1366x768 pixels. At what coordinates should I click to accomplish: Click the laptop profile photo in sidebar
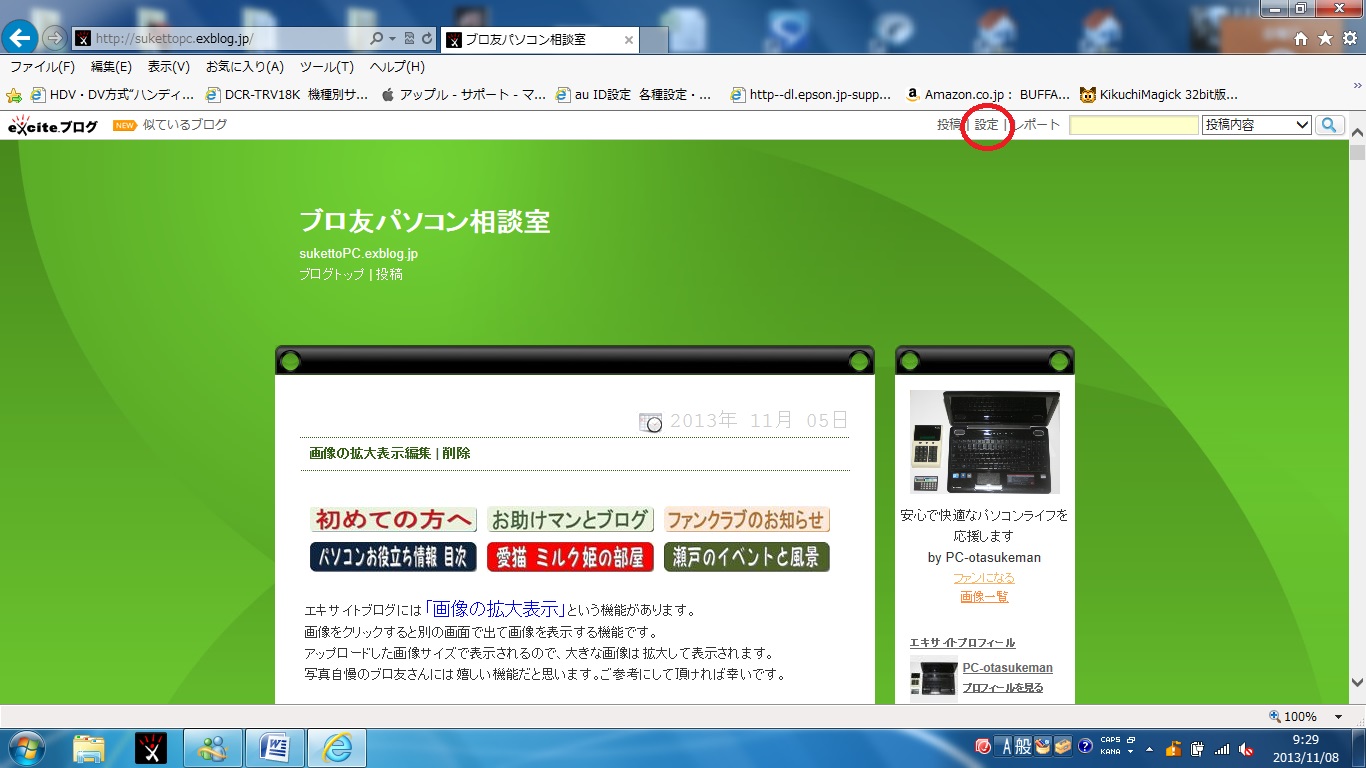(x=985, y=442)
